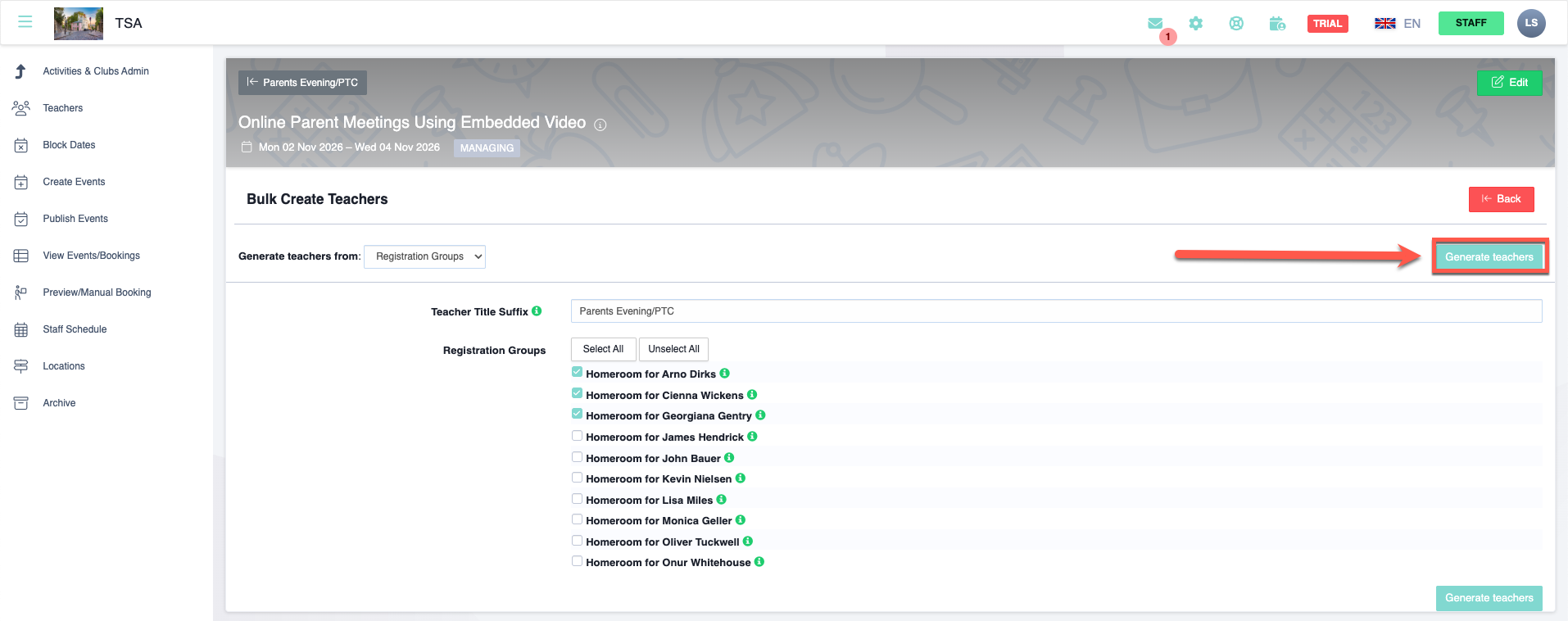Select the Locations sidebar item

64,366
